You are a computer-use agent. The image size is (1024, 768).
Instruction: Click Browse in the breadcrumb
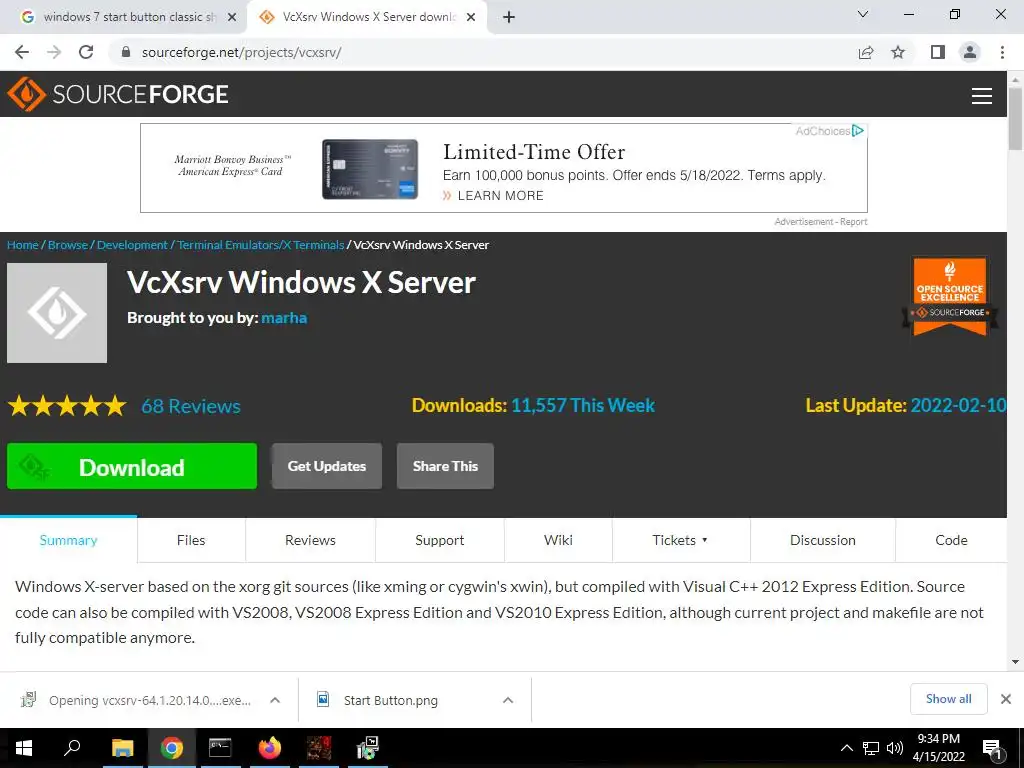68,245
